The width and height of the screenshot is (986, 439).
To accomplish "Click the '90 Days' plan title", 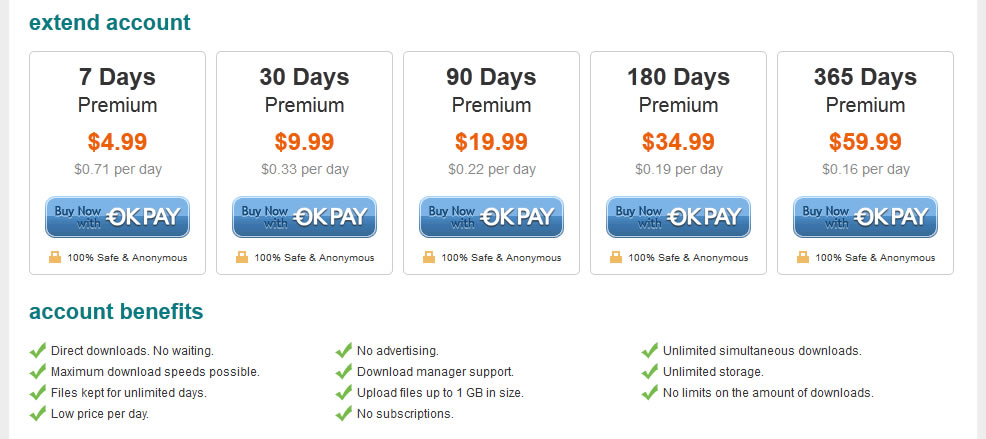I will tap(491, 77).
